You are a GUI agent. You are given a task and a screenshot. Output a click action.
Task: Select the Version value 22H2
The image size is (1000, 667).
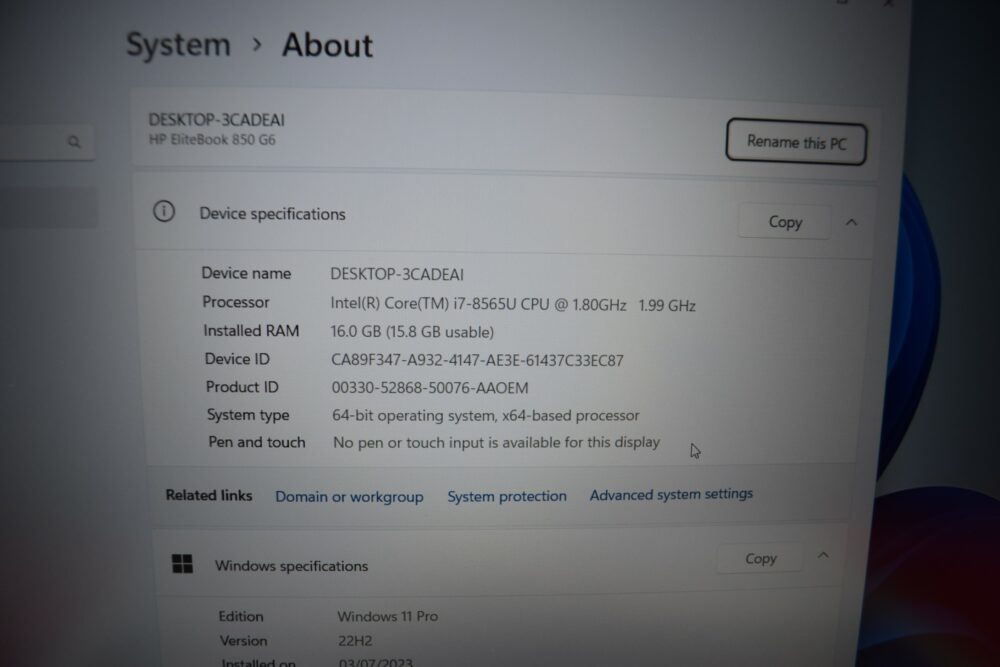pos(355,641)
